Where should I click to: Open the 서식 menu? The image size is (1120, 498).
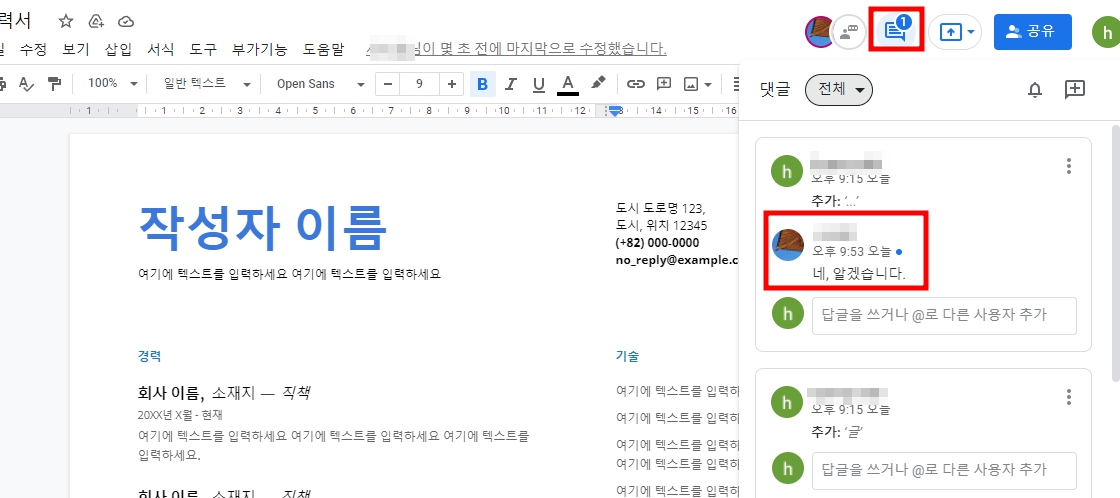pyautogui.click(x=161, y=49)
